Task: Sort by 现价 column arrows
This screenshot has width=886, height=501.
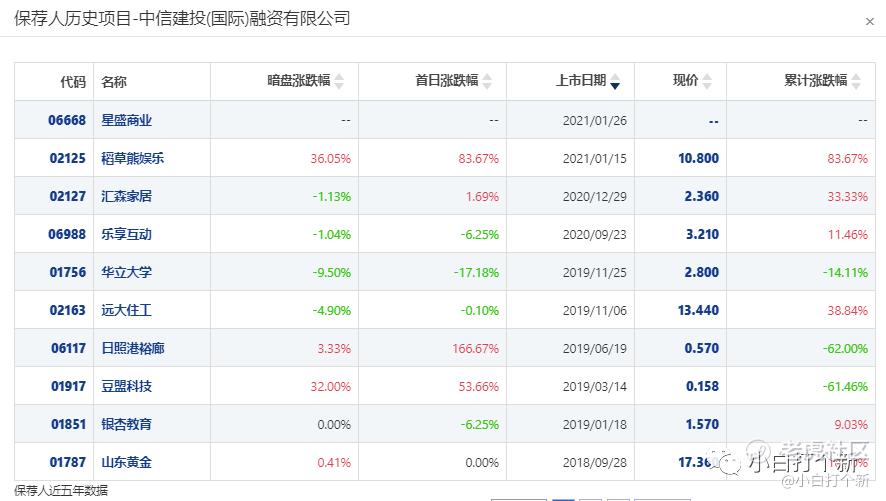Action: click(707, 81)
